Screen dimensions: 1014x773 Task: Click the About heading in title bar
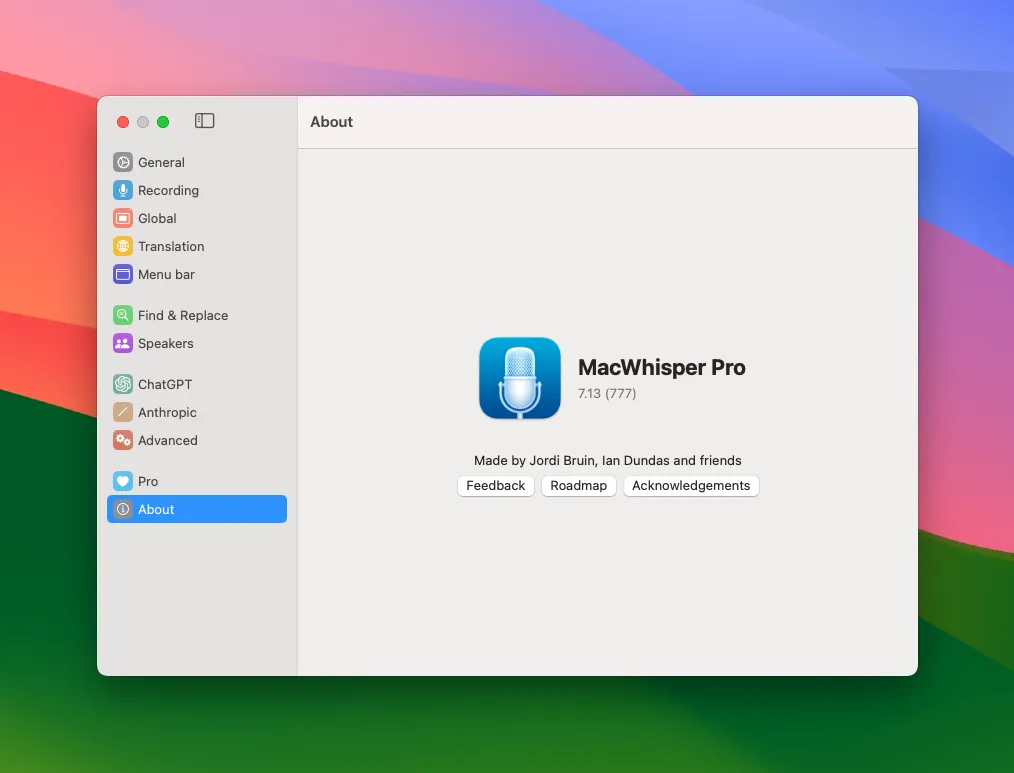click(331, 122)
